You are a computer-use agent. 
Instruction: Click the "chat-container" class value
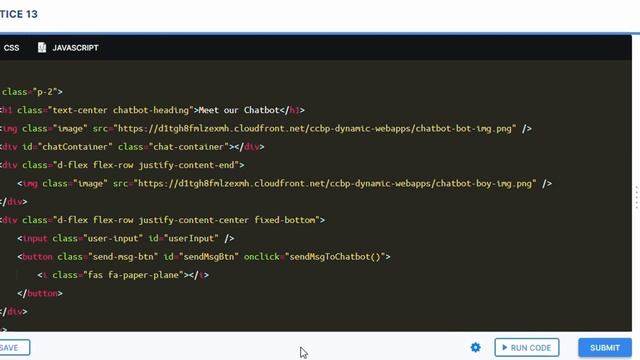[x=189, y=147]
